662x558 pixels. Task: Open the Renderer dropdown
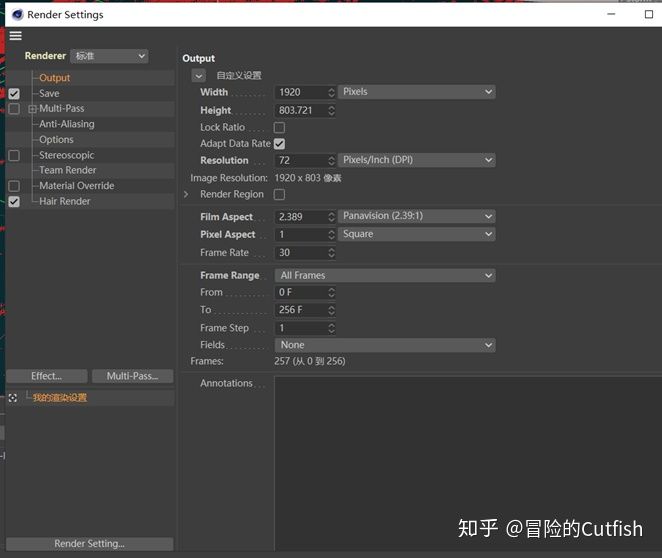[109, 56]
